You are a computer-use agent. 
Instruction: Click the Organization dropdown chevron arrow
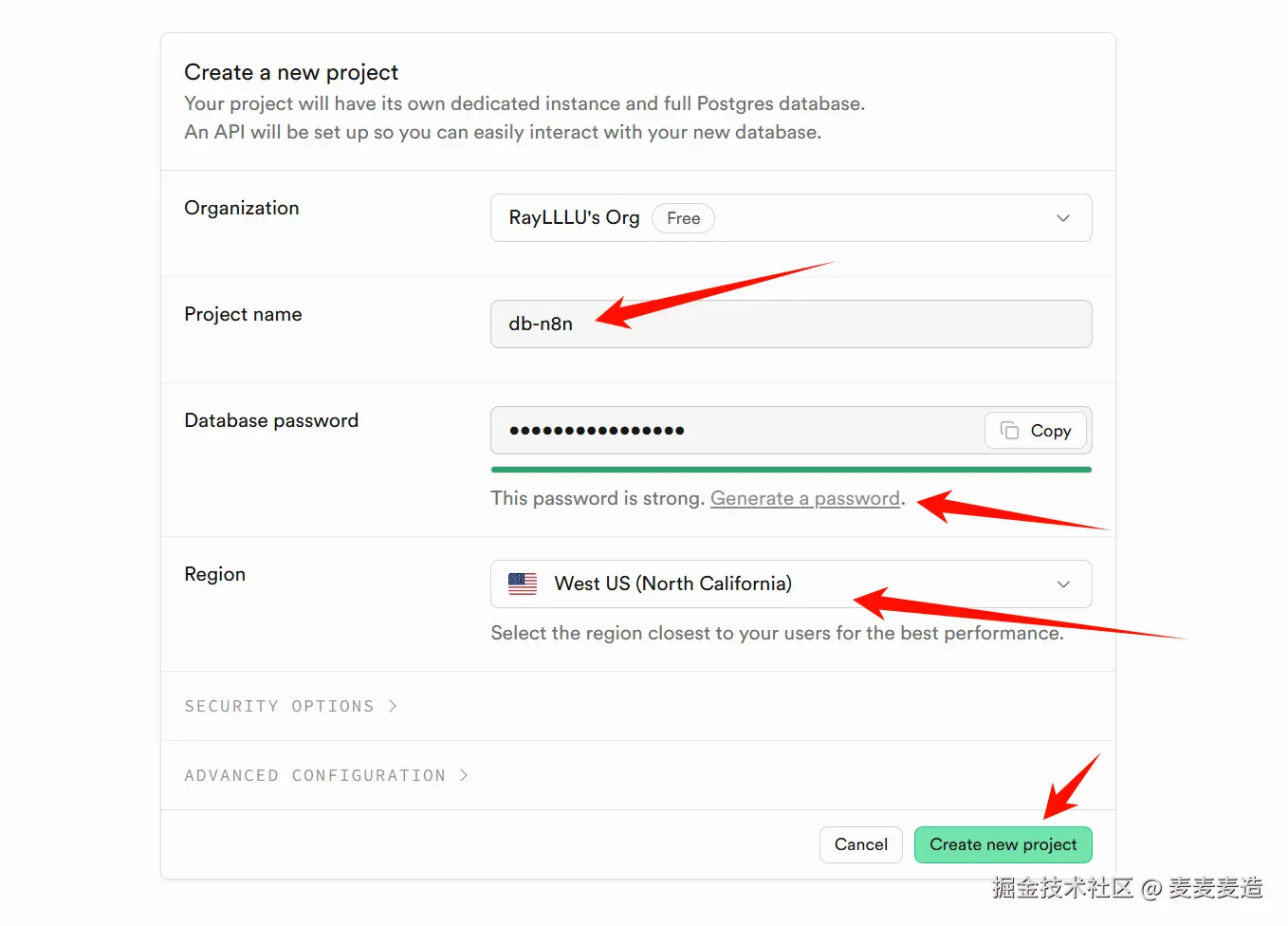(1063, 218)
